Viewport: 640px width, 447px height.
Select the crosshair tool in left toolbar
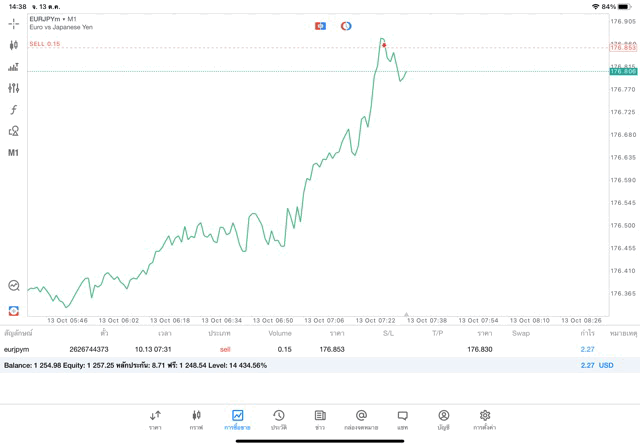coord(13,23)
